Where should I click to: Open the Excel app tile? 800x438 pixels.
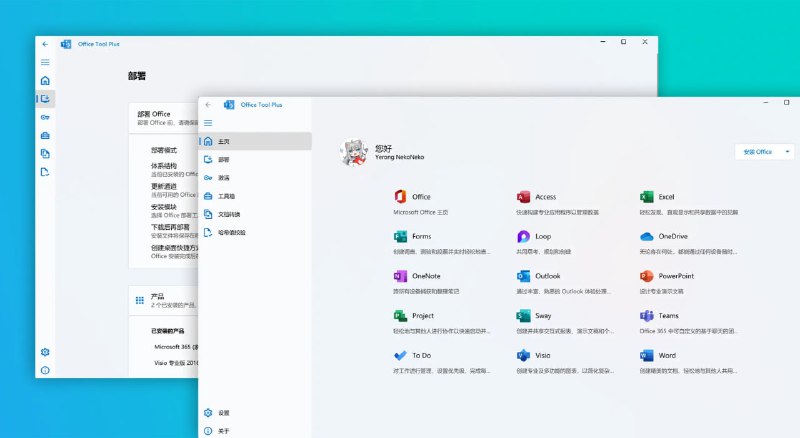647,197
